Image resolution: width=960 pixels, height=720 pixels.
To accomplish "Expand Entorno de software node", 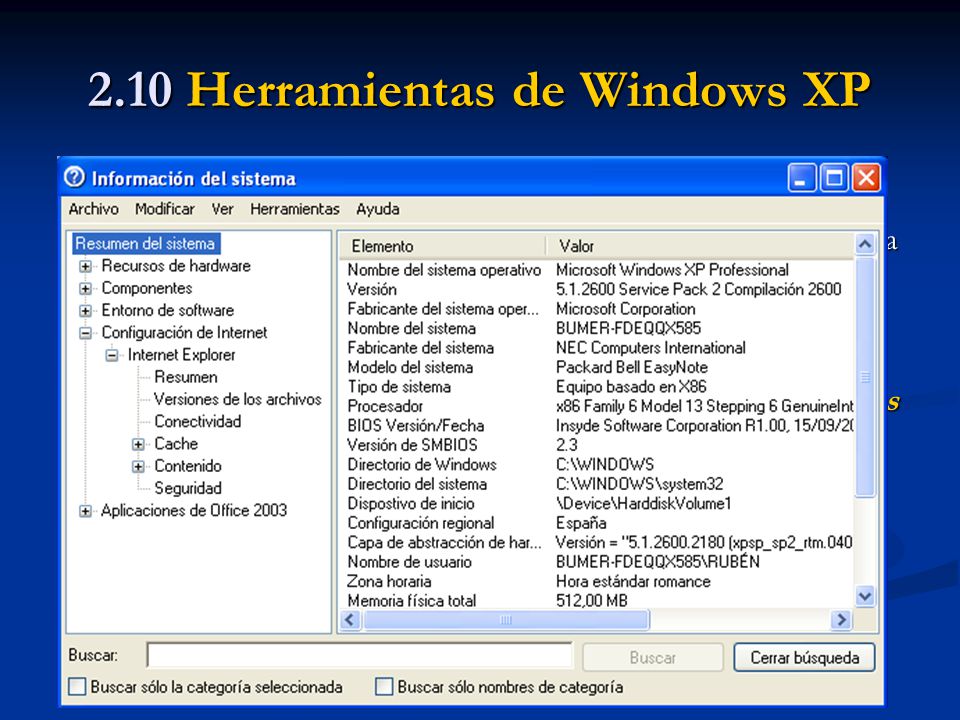I will click(85, 311).
